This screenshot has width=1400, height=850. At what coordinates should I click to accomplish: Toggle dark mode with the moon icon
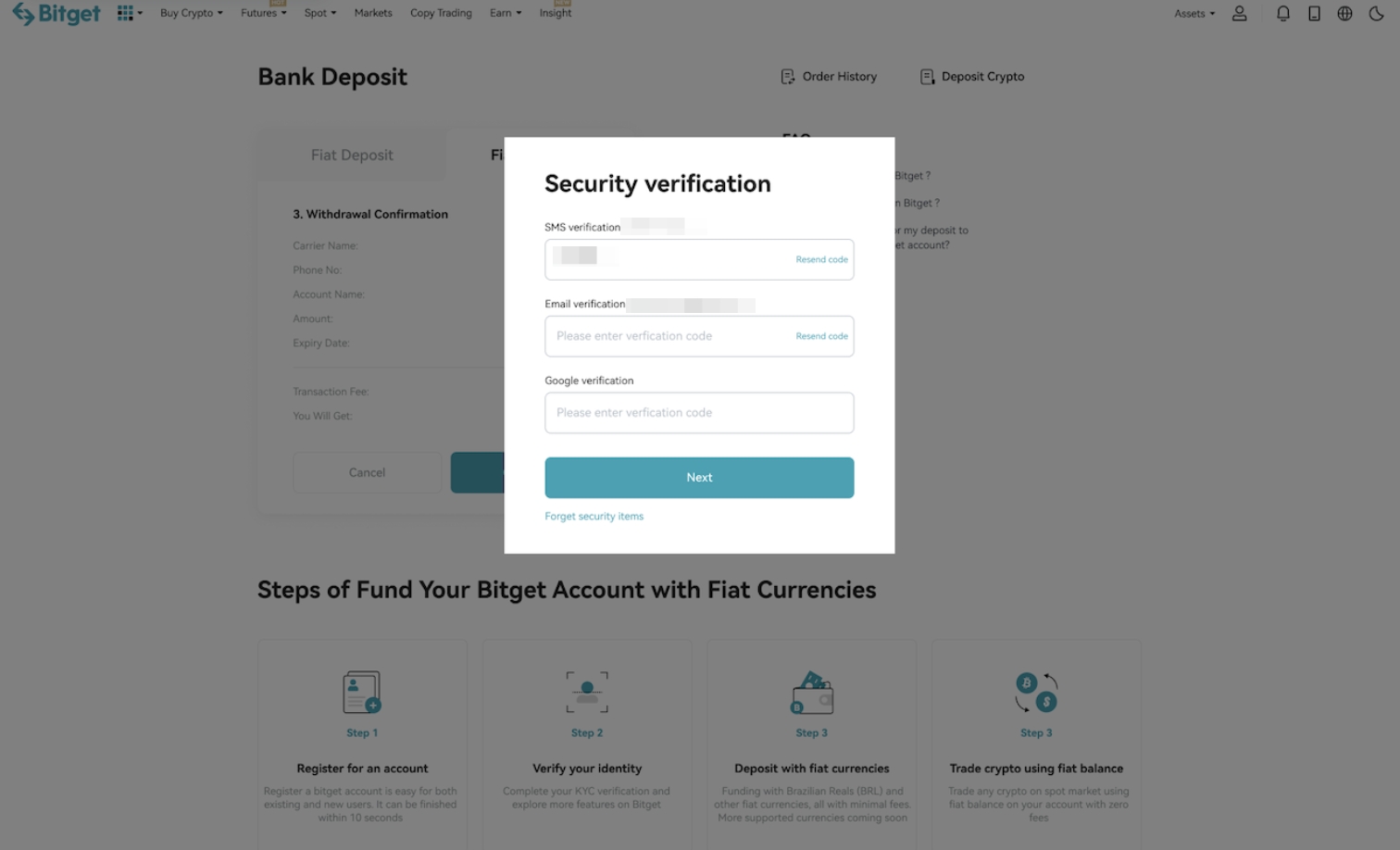pyautogui.click(x=1376, y=13)
